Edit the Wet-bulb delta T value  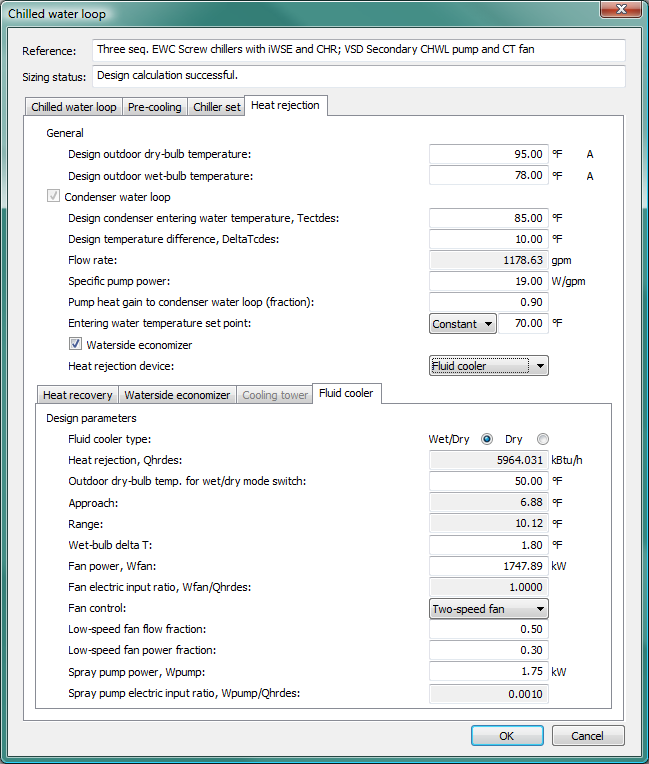tap(488, 545)
